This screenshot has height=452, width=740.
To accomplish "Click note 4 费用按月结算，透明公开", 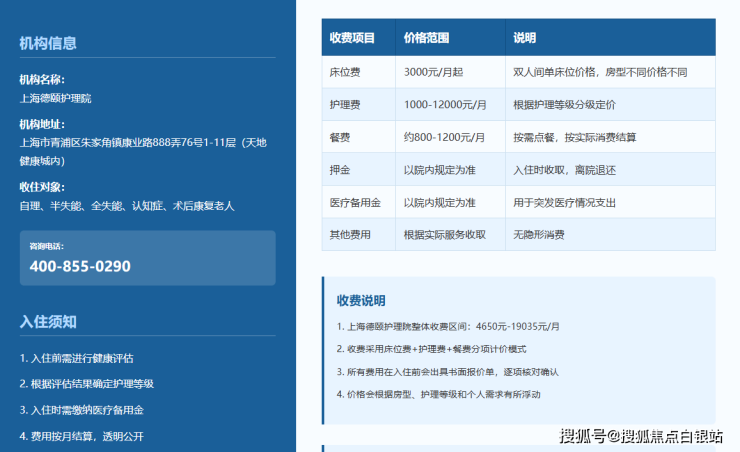I will pos(81,436).
